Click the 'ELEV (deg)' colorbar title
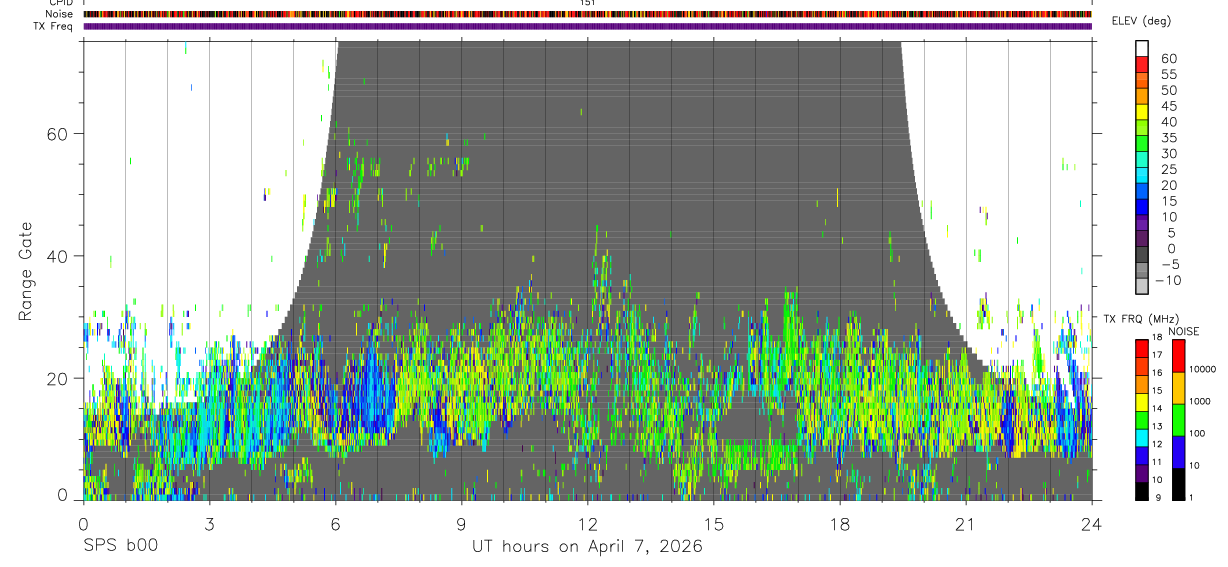Viewport: 1228px width, 567px height. click(1142, 21)
